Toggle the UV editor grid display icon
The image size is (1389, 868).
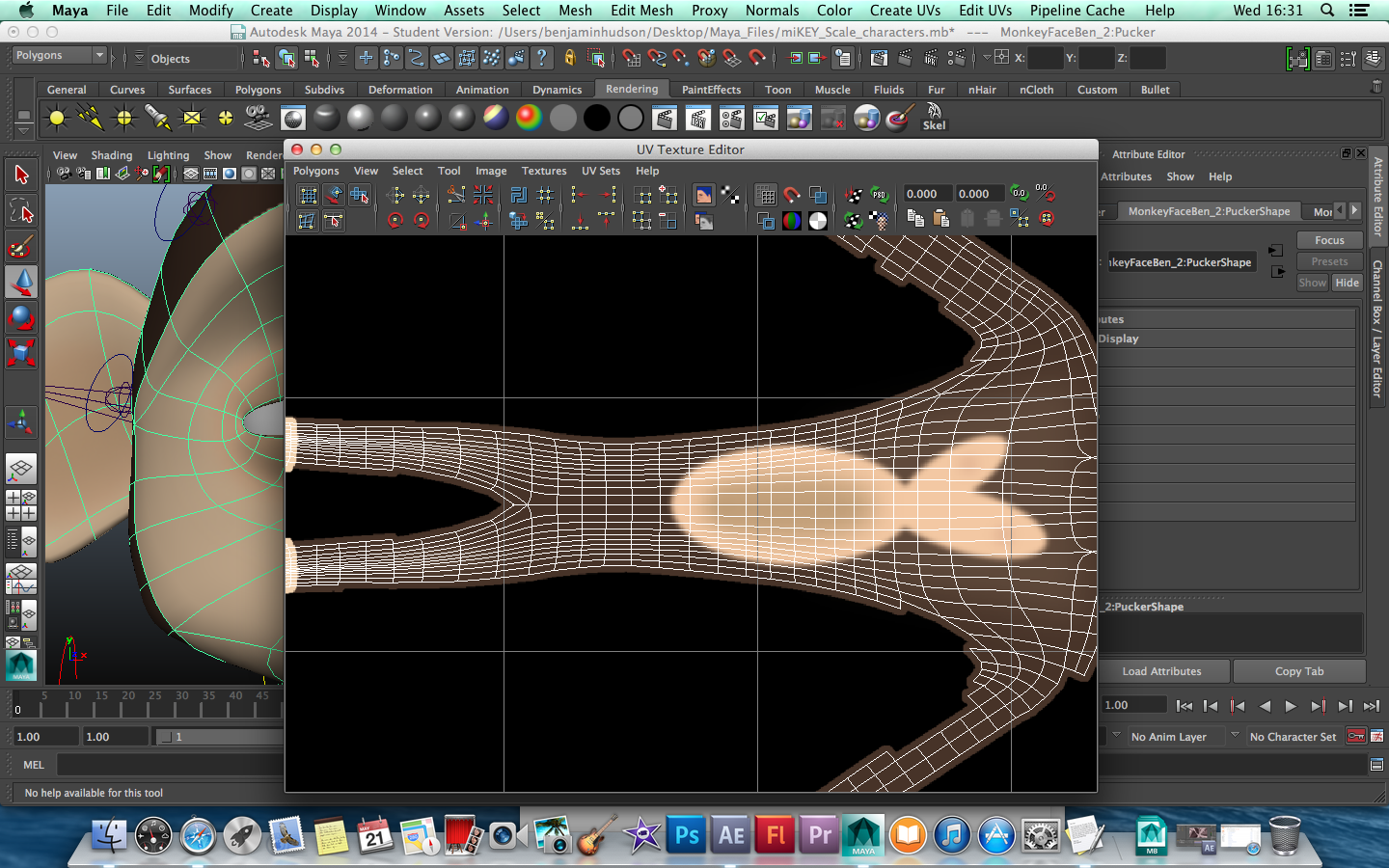(766, 195)
